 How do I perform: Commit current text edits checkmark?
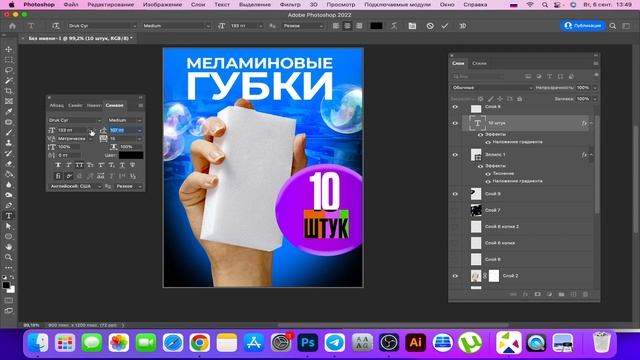[445, 26]
